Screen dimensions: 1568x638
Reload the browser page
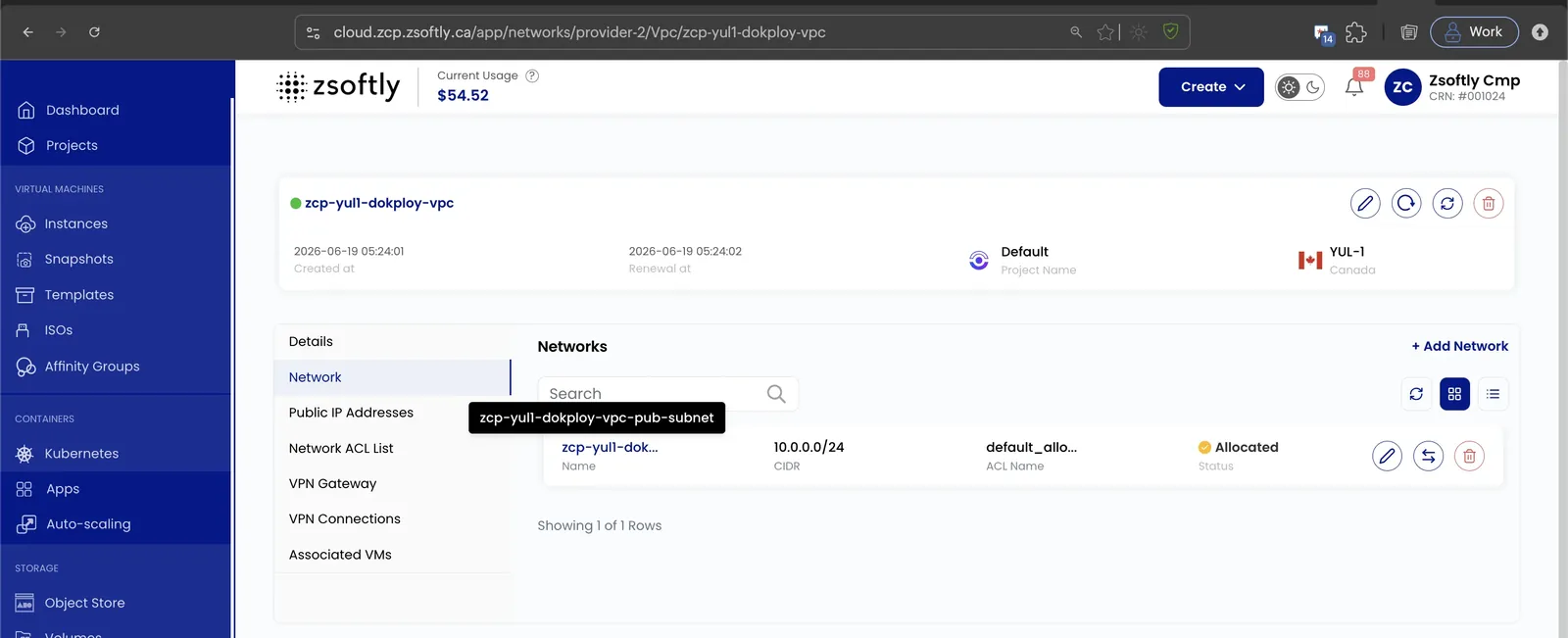94,32
